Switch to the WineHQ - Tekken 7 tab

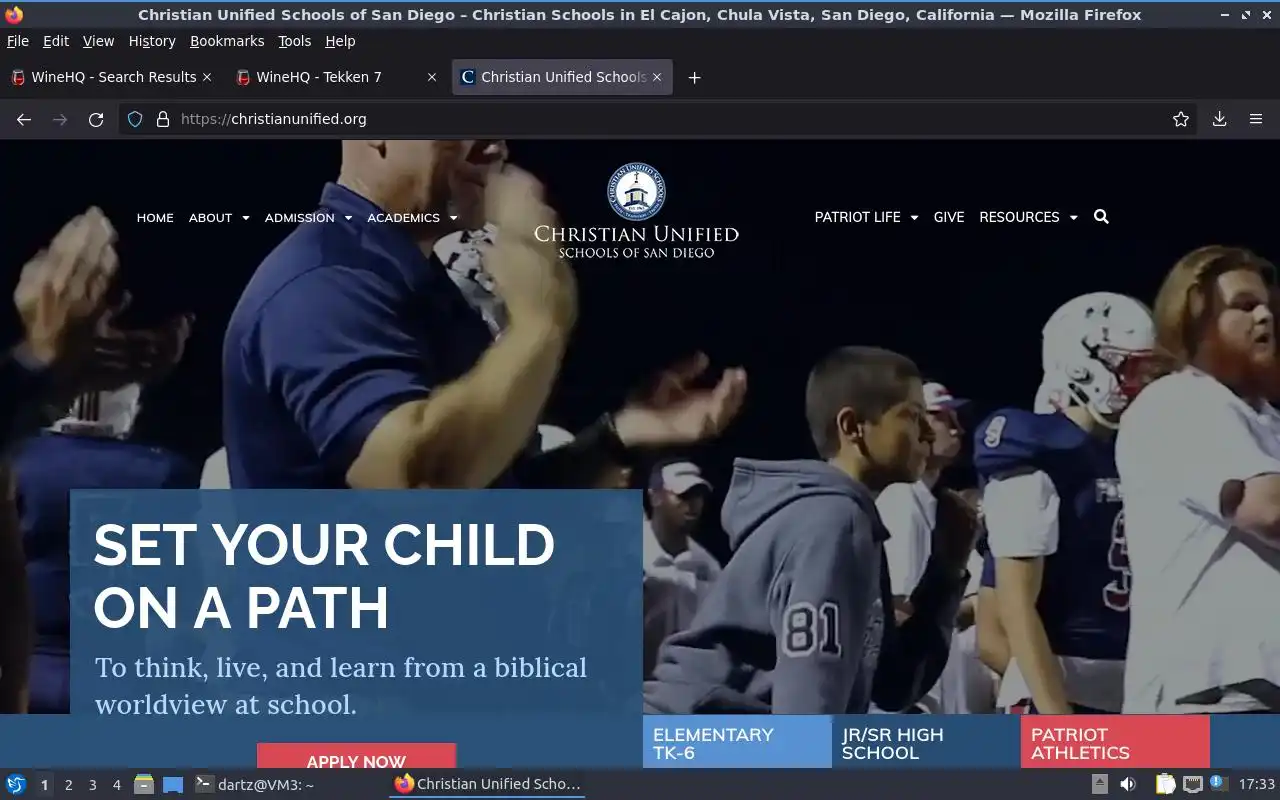tap(337, 77)
